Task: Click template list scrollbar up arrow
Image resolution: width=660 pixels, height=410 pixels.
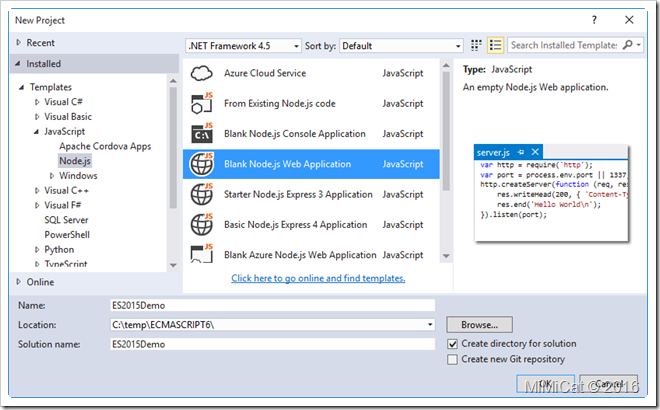Action: tap(446, 66)
